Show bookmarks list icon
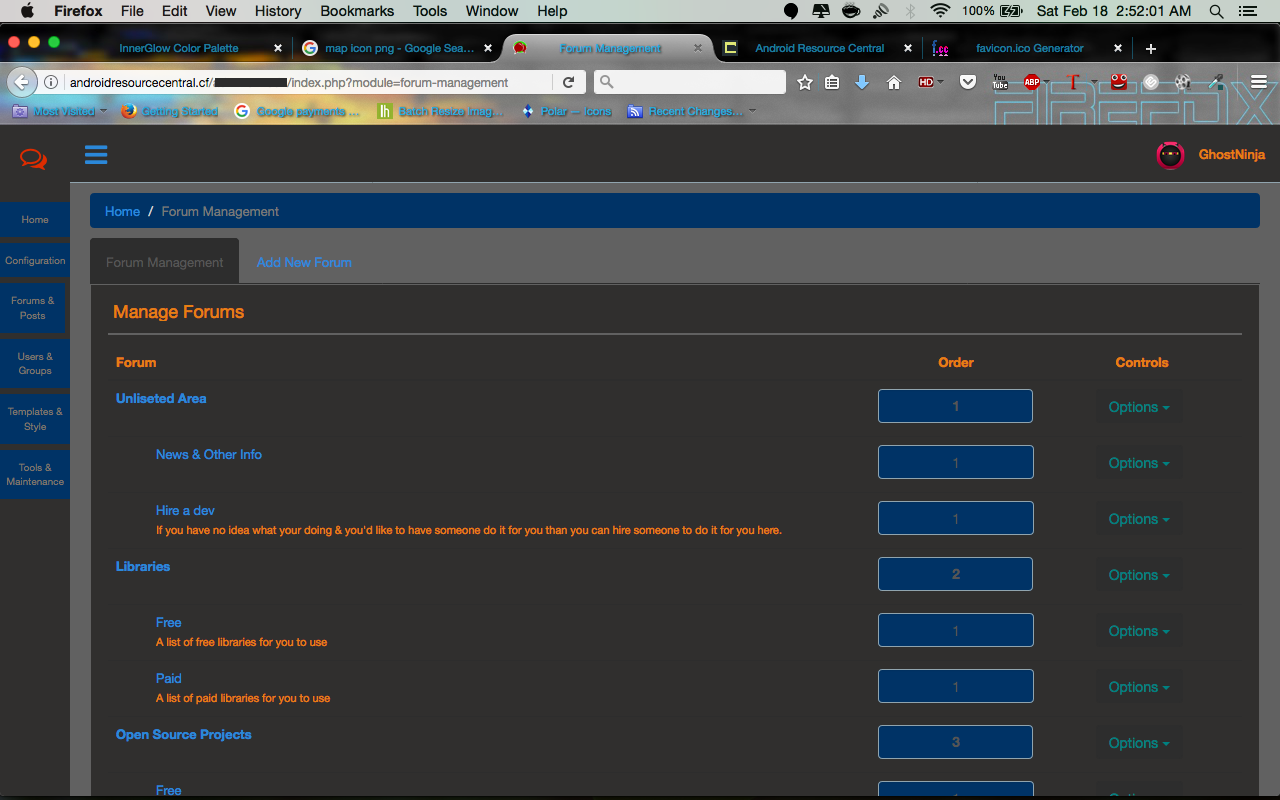The height and width of the screenshot is (800, 1280). click(832, 82)
